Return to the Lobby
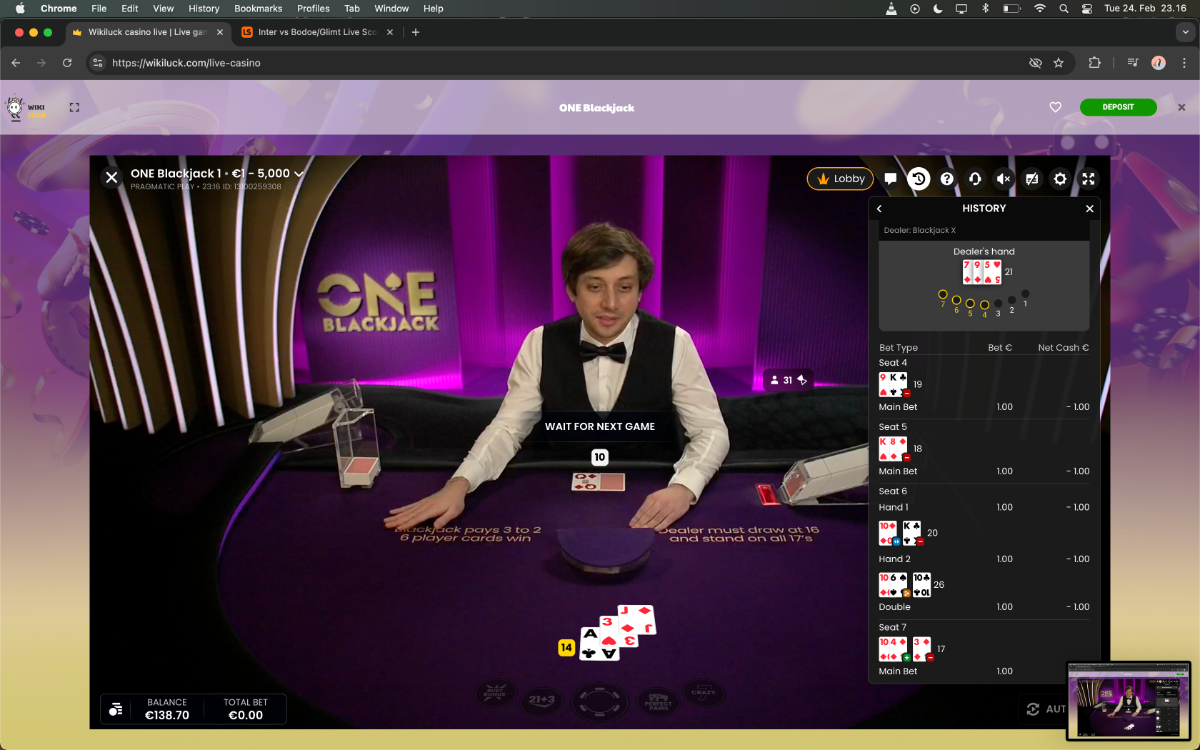The width and height of the screenshot is (1200, 750). tap(840, 179)
